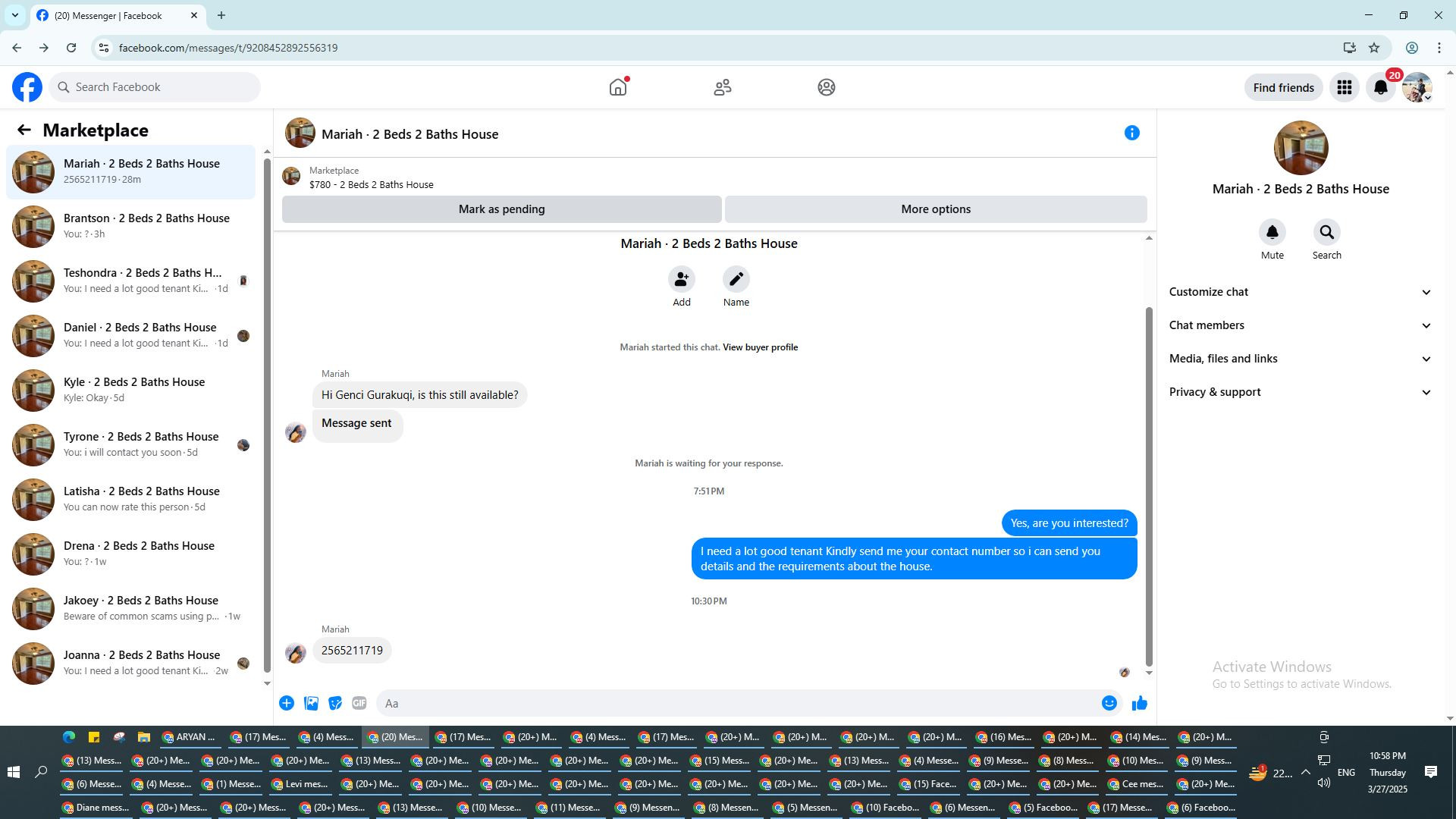Open Drena chat in conversation list
Viewport: 1456px width, 819px height.
131,554
